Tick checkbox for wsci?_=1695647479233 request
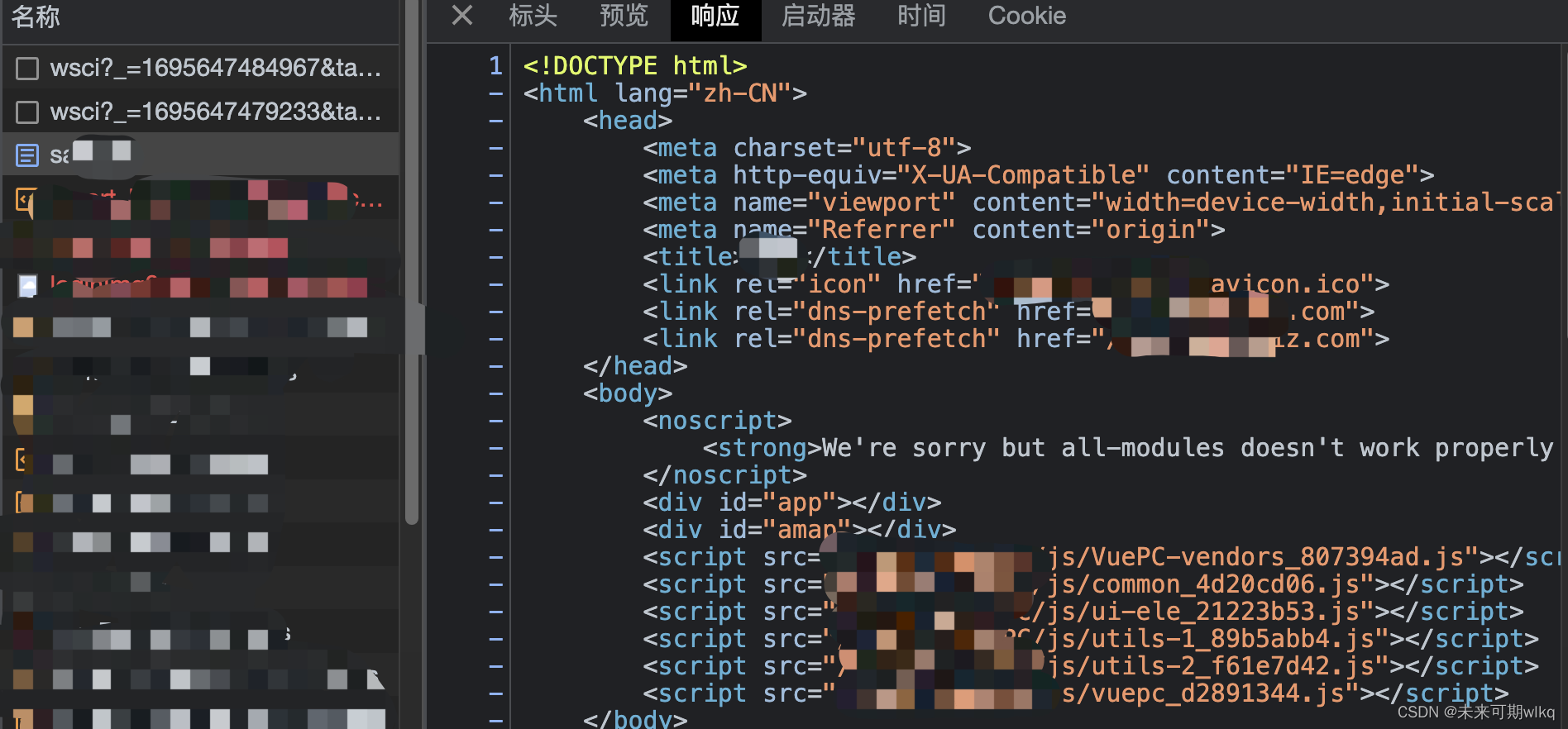 (27, 112)
